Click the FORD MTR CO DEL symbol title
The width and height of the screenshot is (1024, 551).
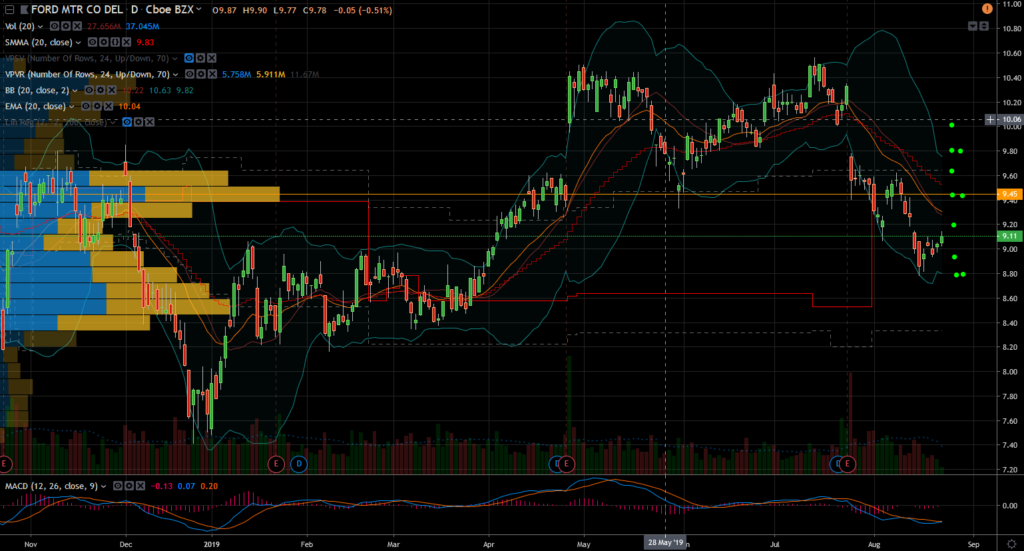tap(77, 10)
